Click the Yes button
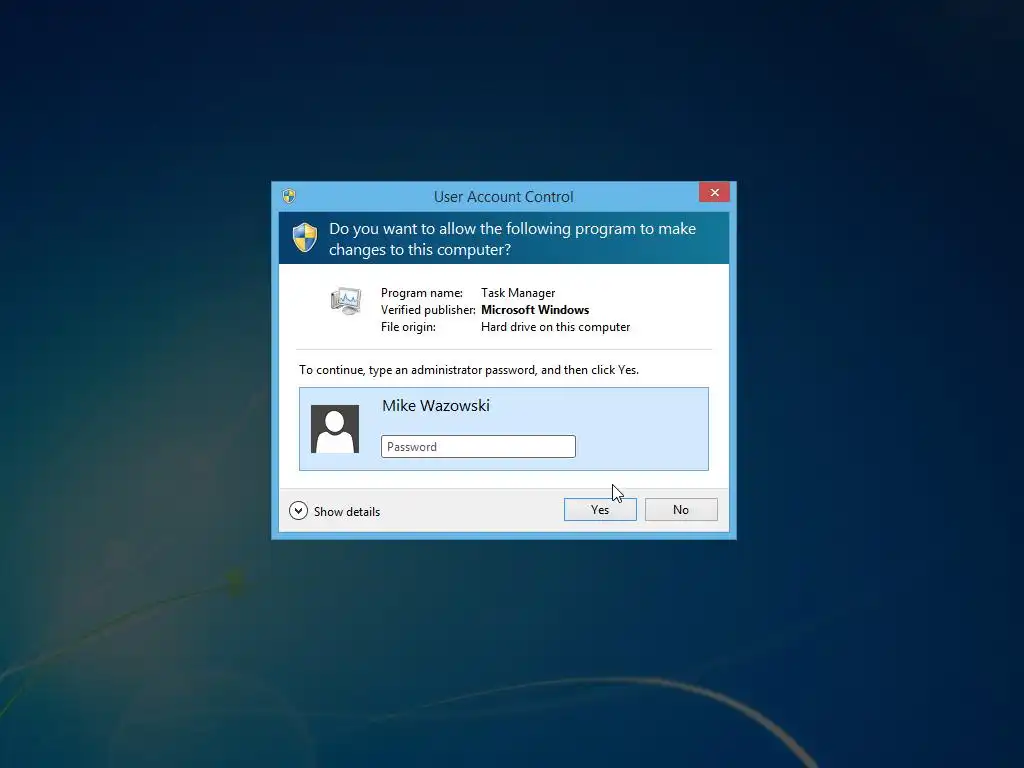This screenshot has height=768, width=1024. 600,509
